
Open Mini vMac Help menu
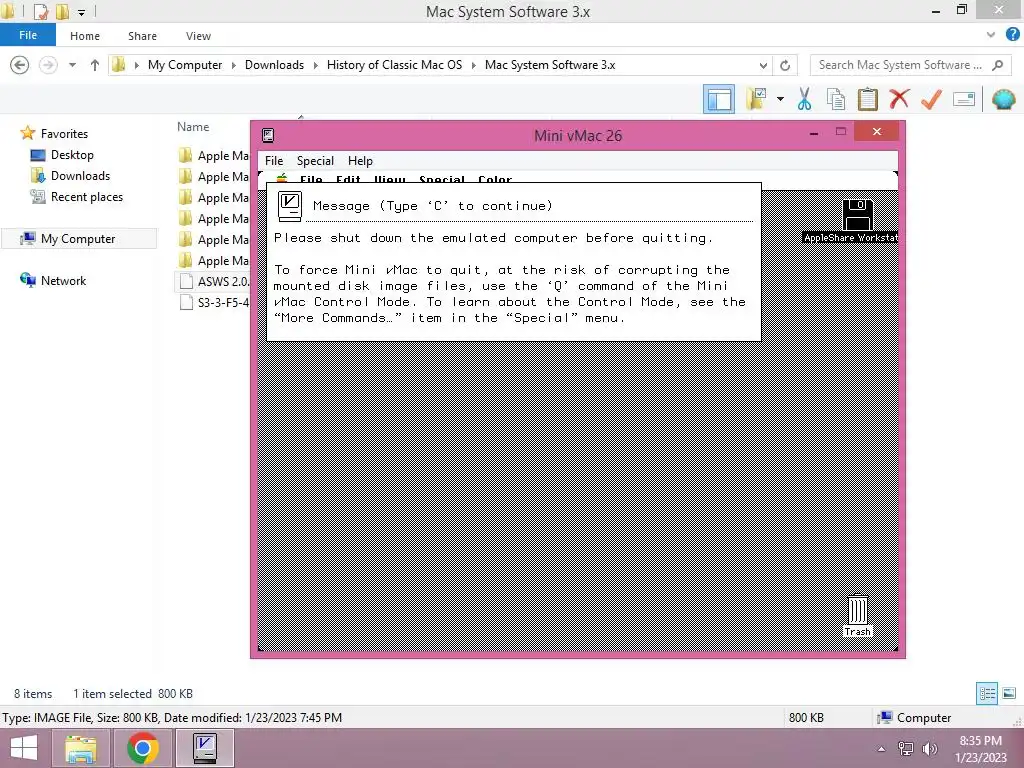360,161
